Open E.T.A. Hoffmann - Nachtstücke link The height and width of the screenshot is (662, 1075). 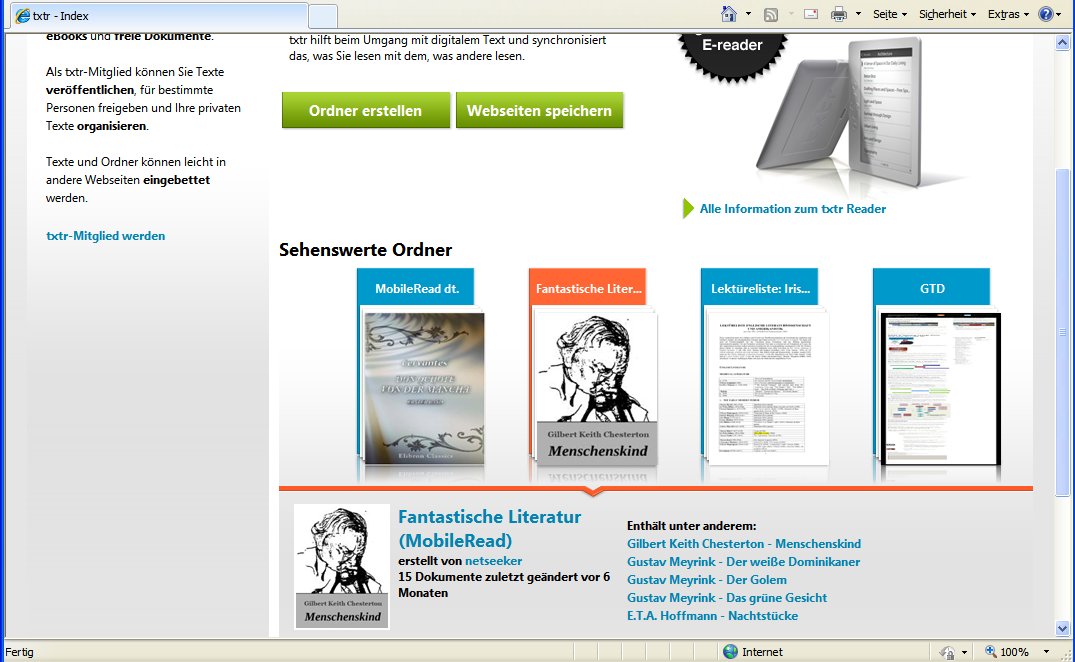(x=712, y=615)
